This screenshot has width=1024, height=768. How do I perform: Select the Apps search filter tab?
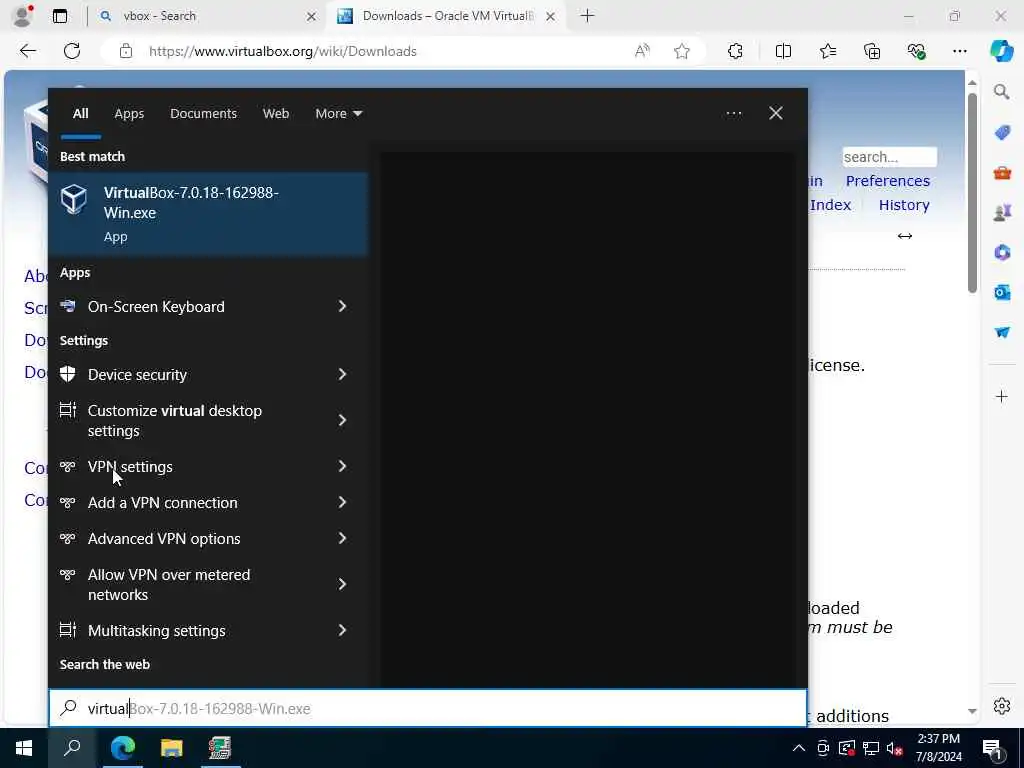point(129,114)
